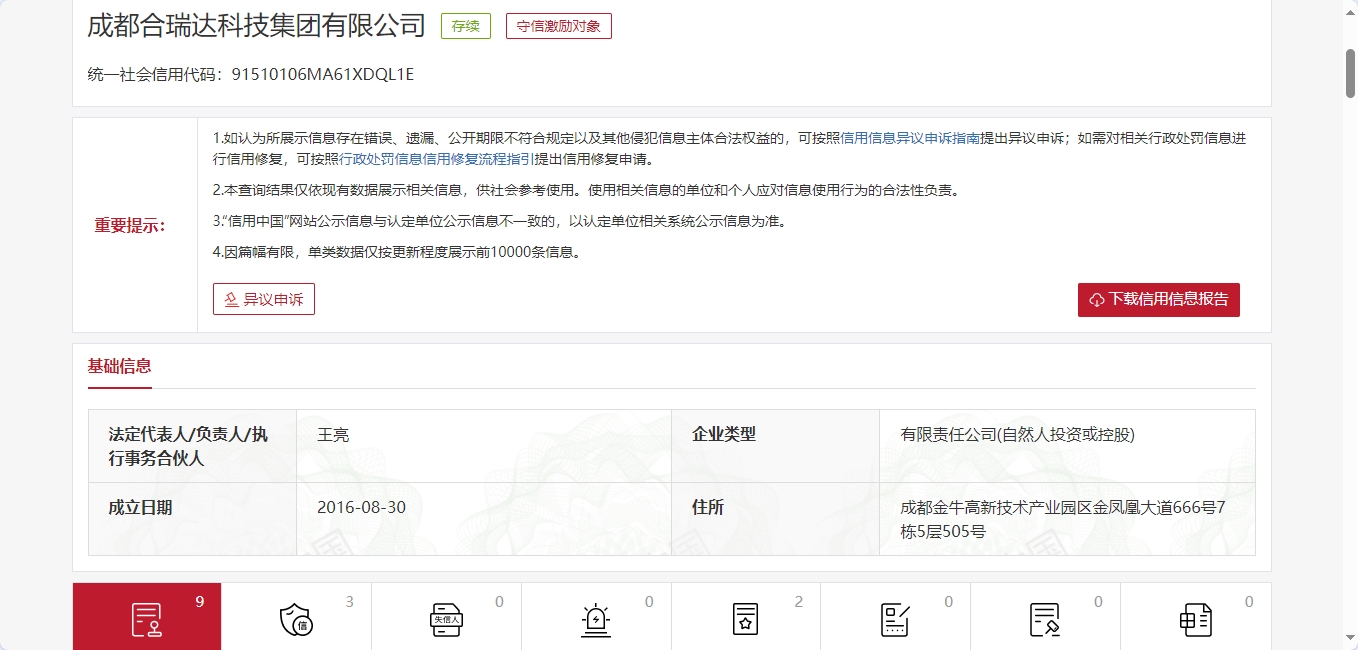
Task: Click the address 成都金牛高新技术产业园区金凤凰大道666号
Action: pyautogui.click(x=1063, y=519)
